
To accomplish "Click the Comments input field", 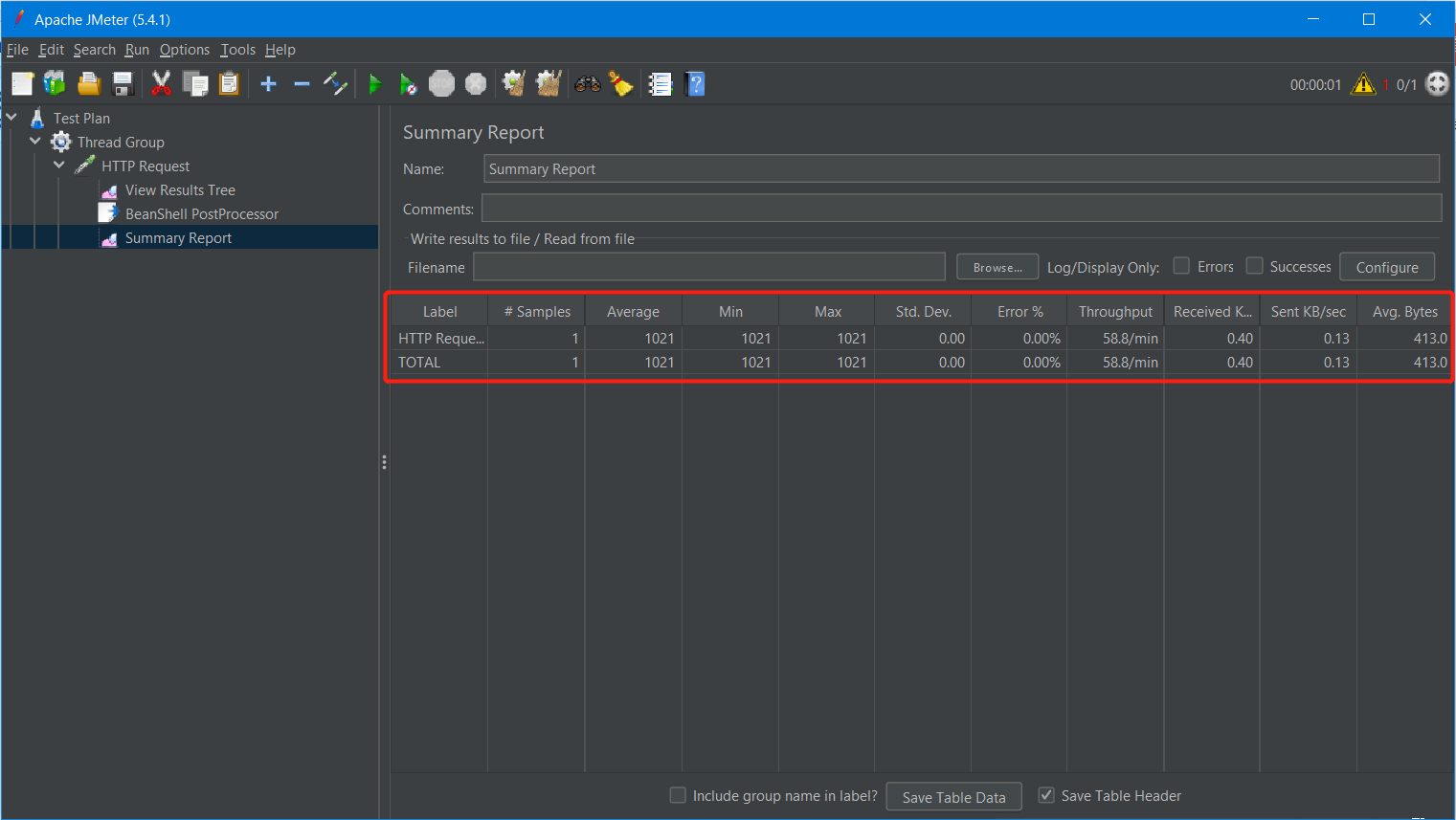I will (961, 208).
